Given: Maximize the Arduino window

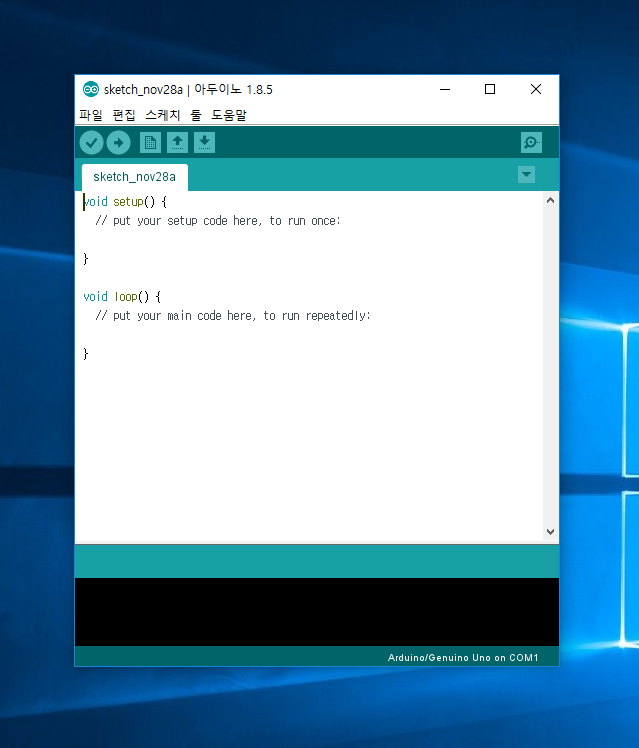Looking at the screenshot, I should (490, 89).
